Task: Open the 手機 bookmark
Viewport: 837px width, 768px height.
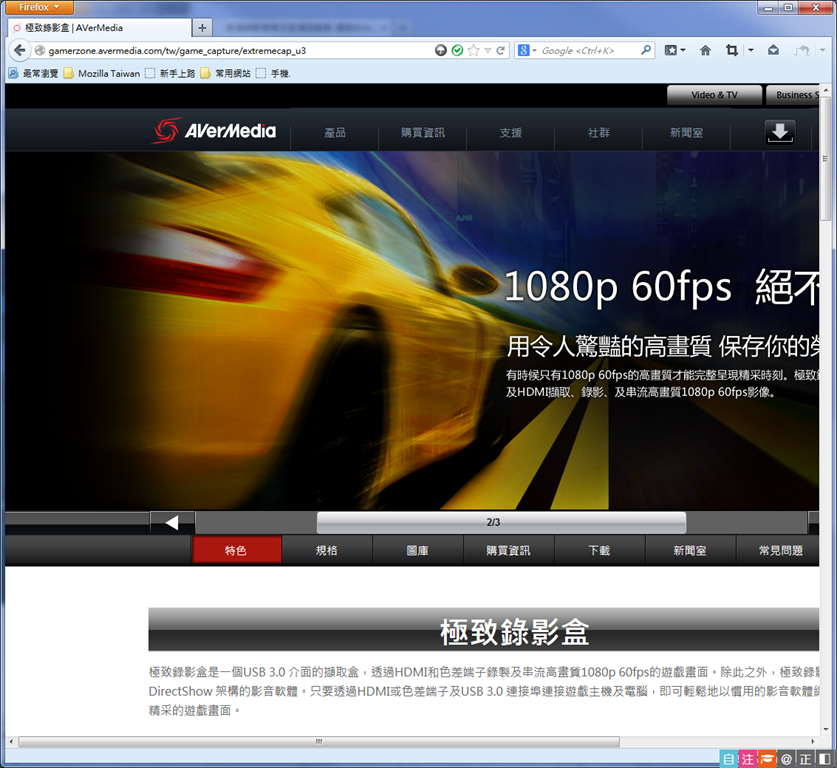Action: click(273, 73)
